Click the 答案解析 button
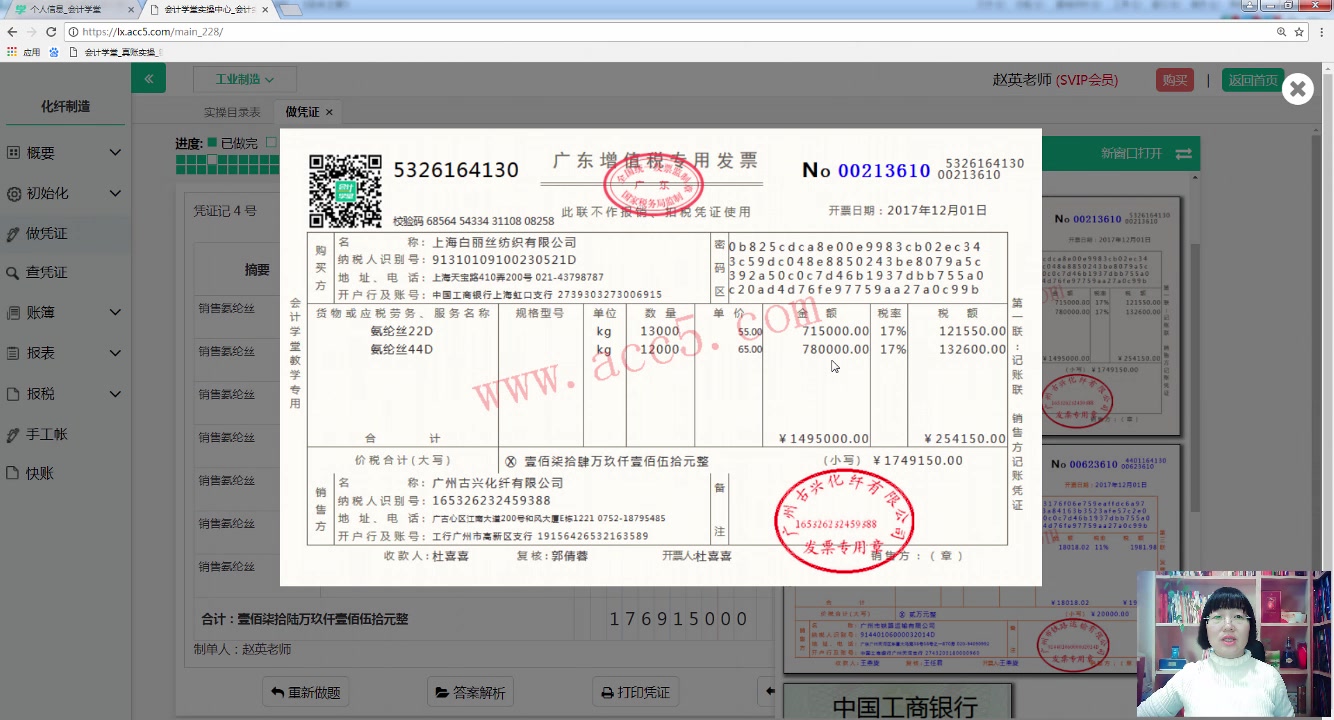The height and width of the screenshot is (720, 1334). (x=470, y=692)
